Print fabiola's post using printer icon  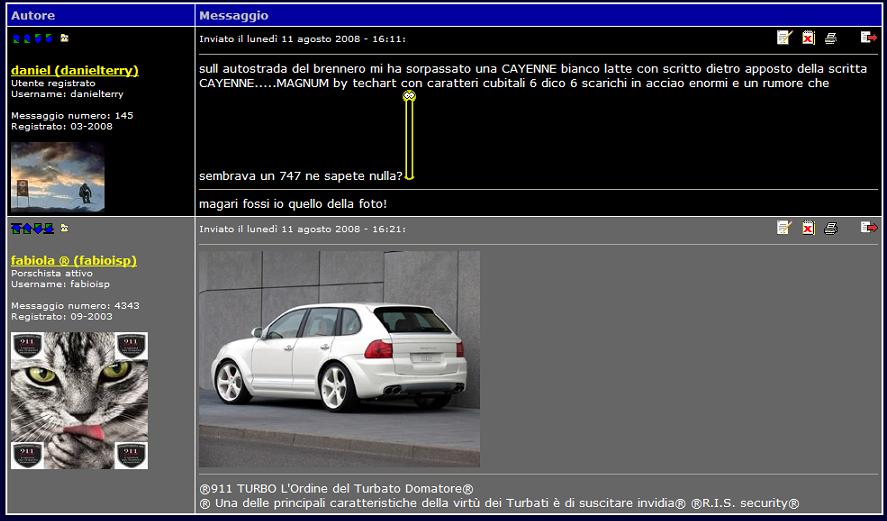[x=830, y=228]
